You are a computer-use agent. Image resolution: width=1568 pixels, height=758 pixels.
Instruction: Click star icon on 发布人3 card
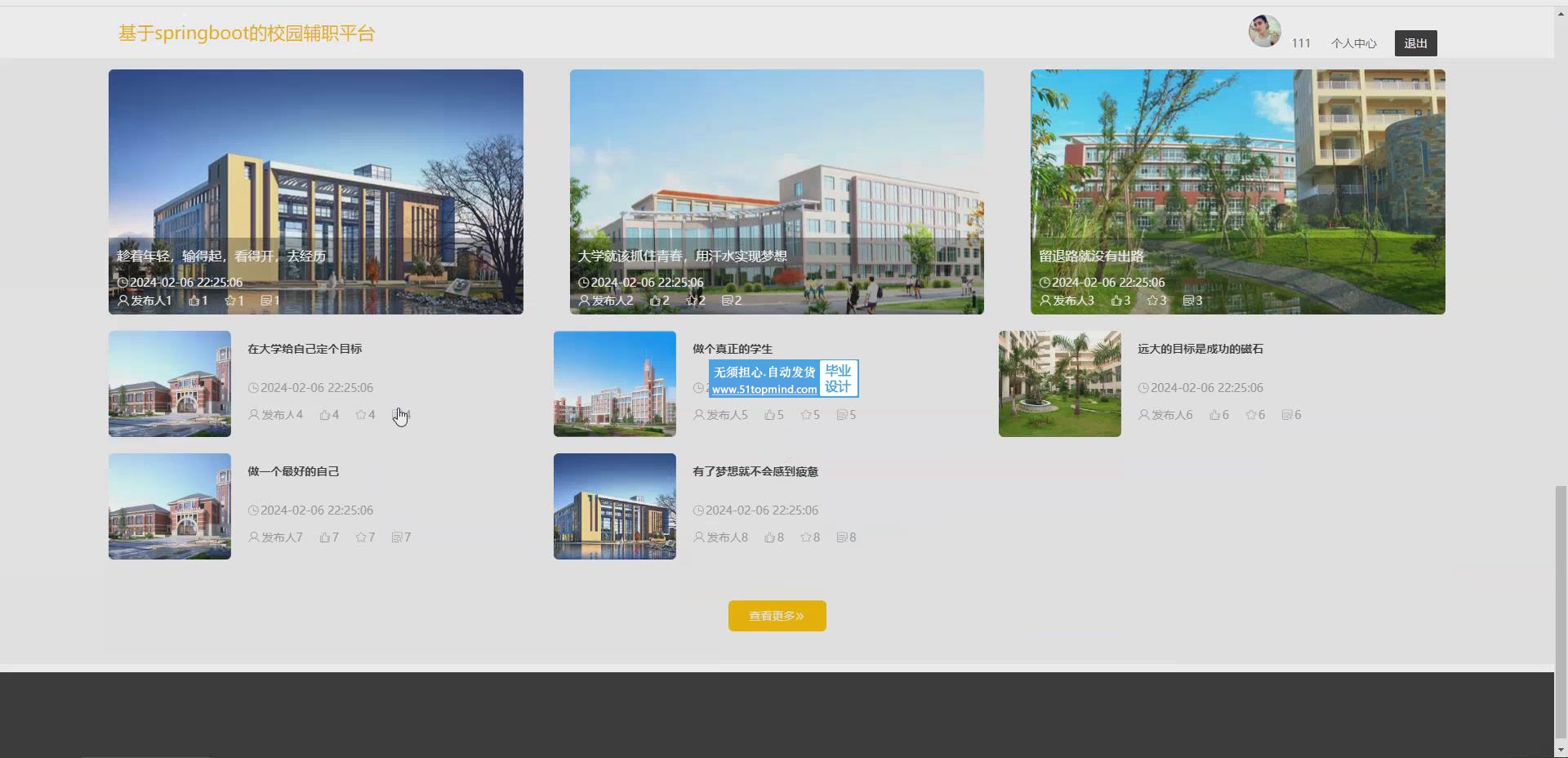1152,301
